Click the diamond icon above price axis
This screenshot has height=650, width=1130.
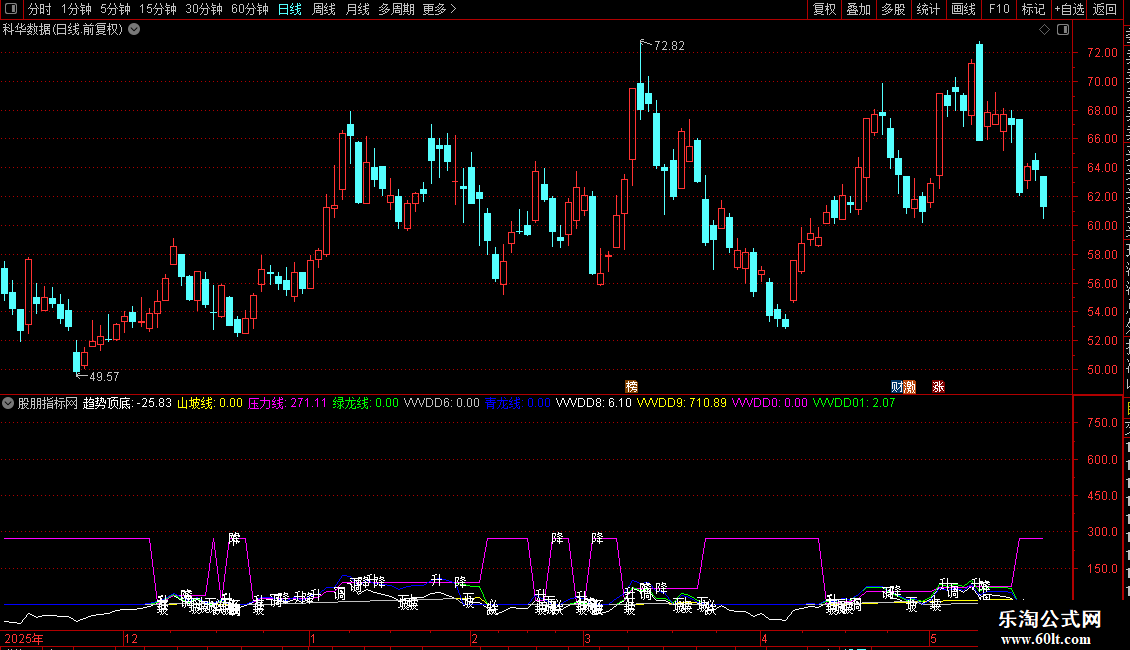[x=1044, y=30]
